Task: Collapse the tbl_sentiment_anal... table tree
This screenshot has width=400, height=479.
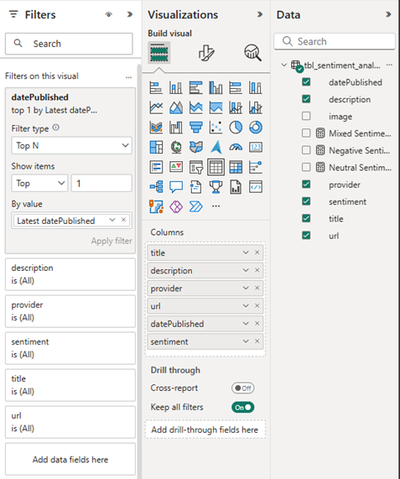Action: click(284, 65)
